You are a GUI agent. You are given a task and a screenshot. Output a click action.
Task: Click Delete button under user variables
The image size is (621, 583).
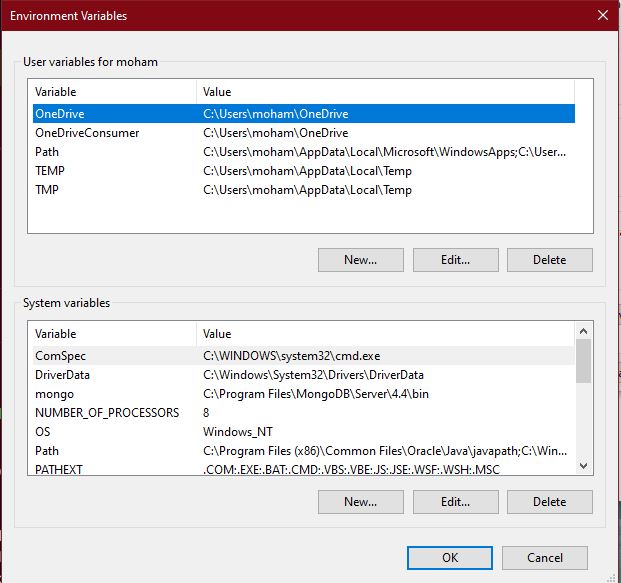coord(549,260)
